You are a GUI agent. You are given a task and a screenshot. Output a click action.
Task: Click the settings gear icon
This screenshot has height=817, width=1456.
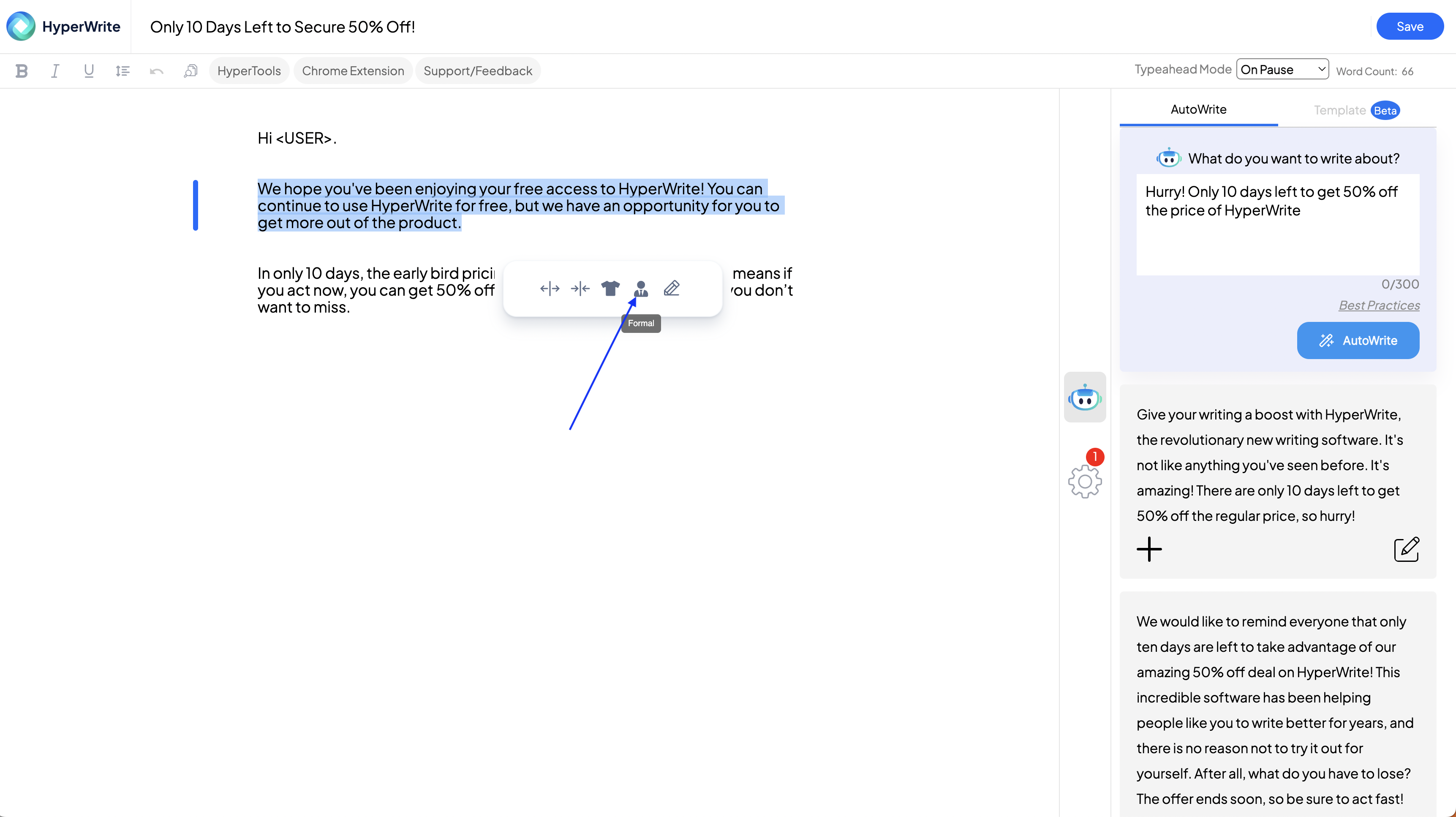tap(1085, 481)
